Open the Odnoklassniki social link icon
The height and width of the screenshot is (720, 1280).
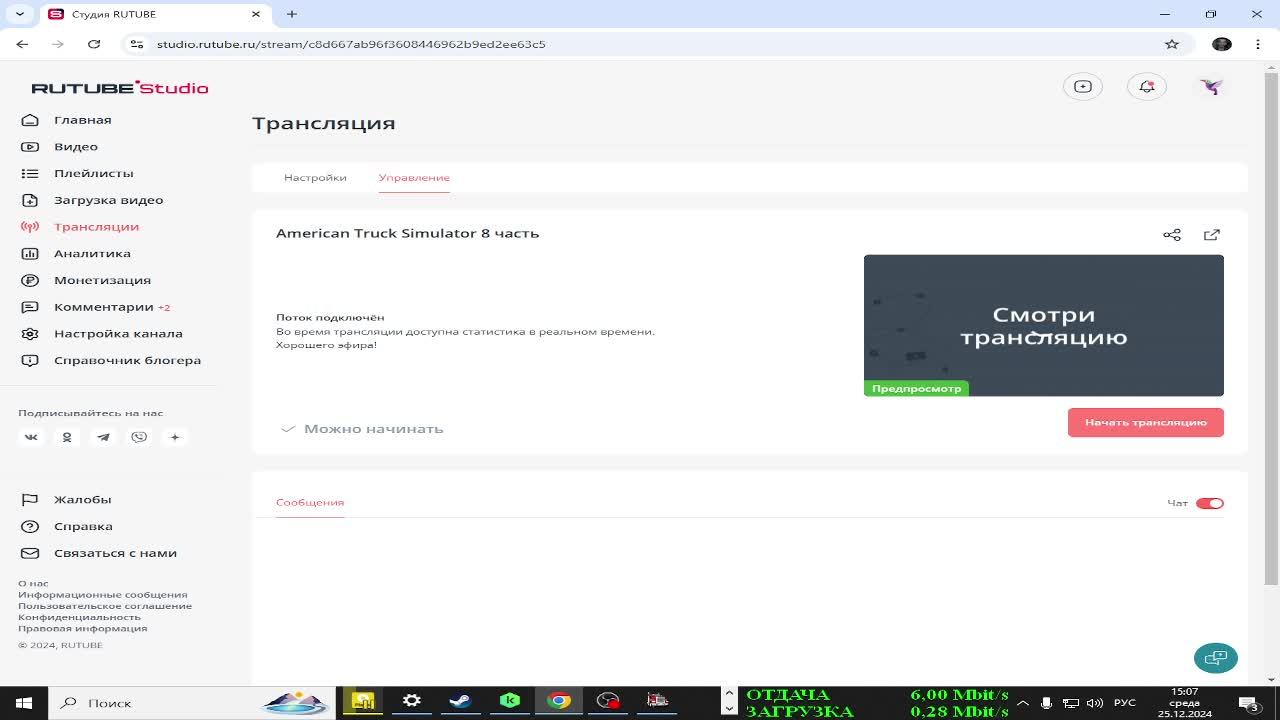pos(67,437)
